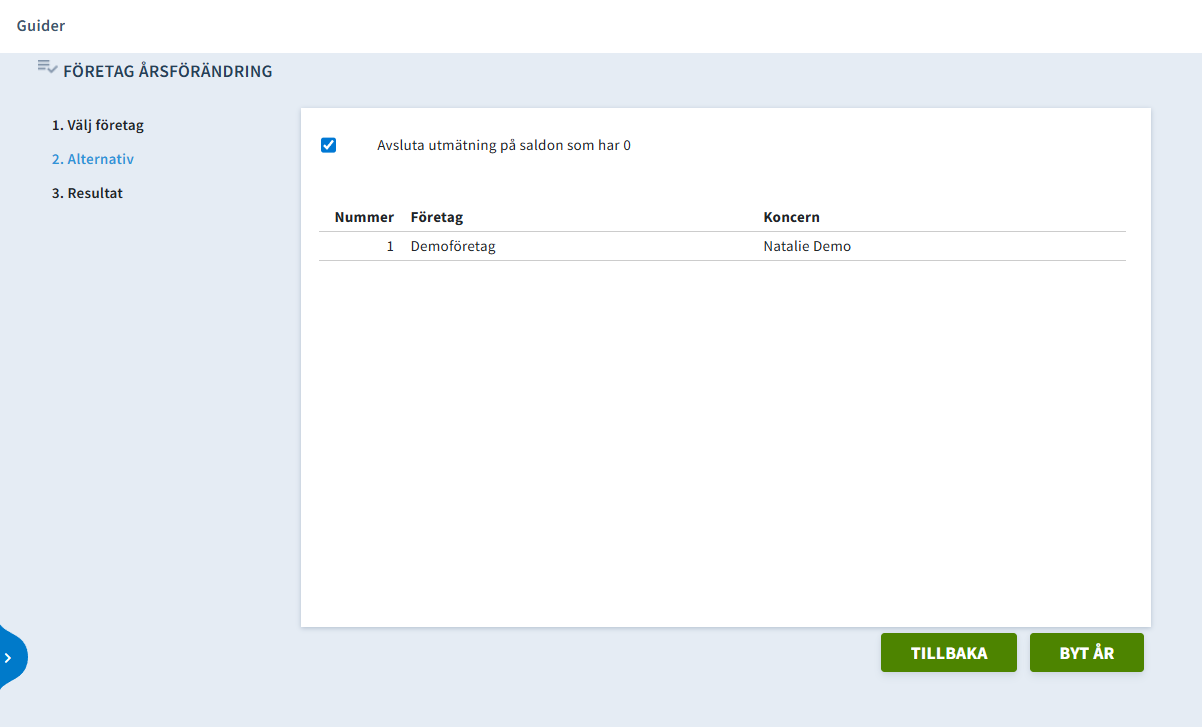Open the Guider menu
Screen dimensions: 1202x727
[x=41, y=26]
